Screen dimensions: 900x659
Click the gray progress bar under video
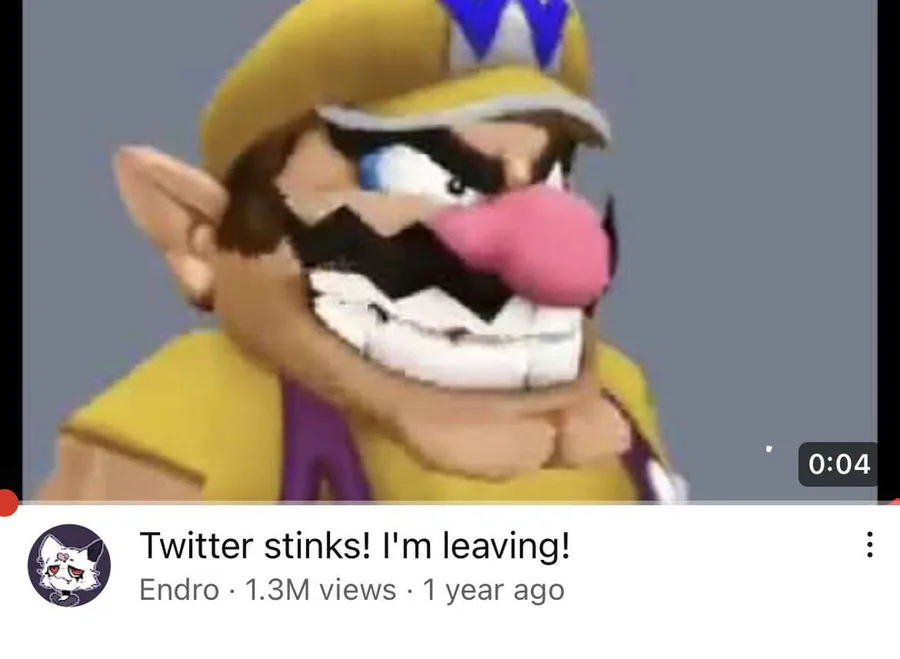tap(450, 503)
